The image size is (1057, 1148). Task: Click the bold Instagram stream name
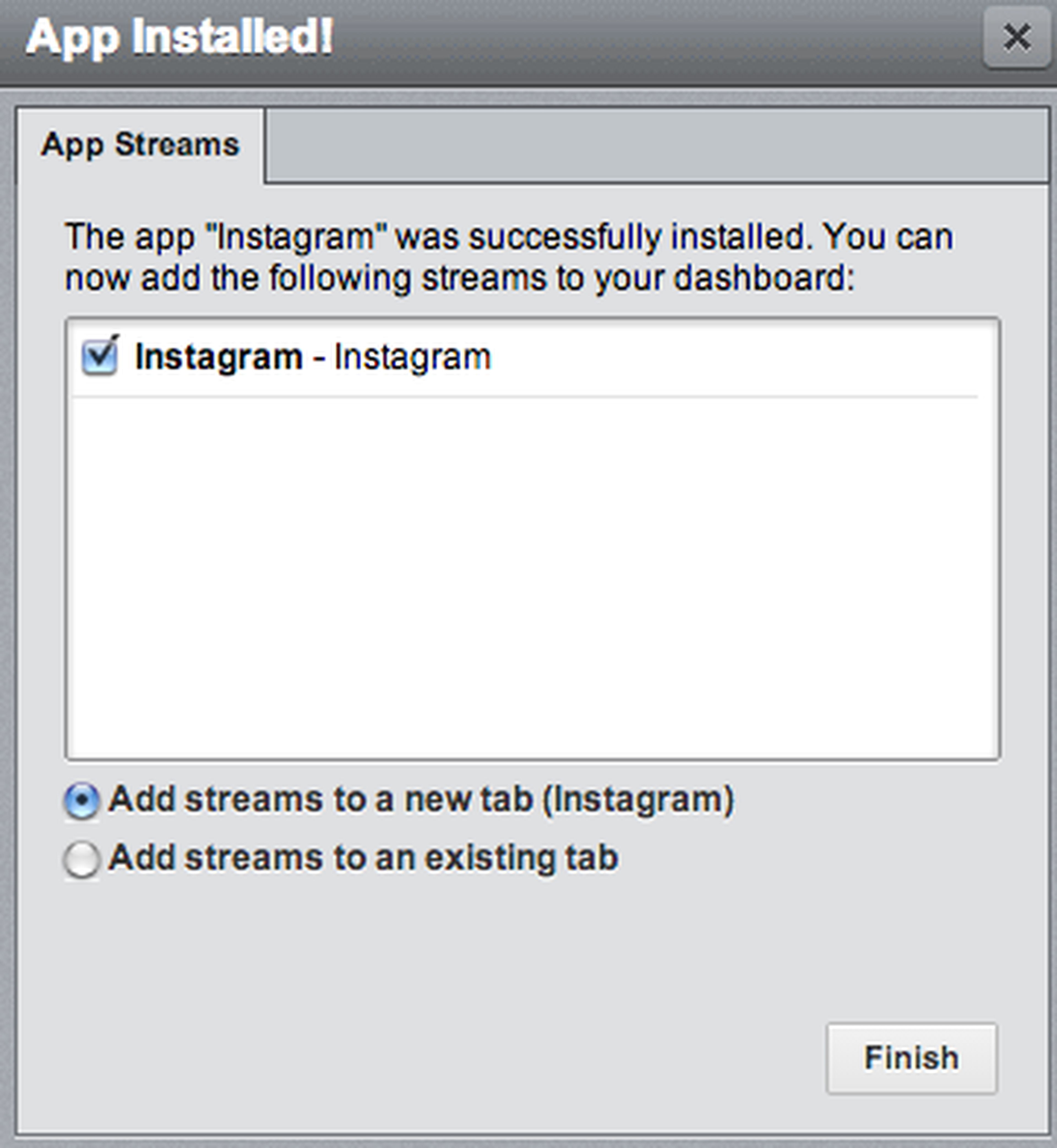click(219, 358)
